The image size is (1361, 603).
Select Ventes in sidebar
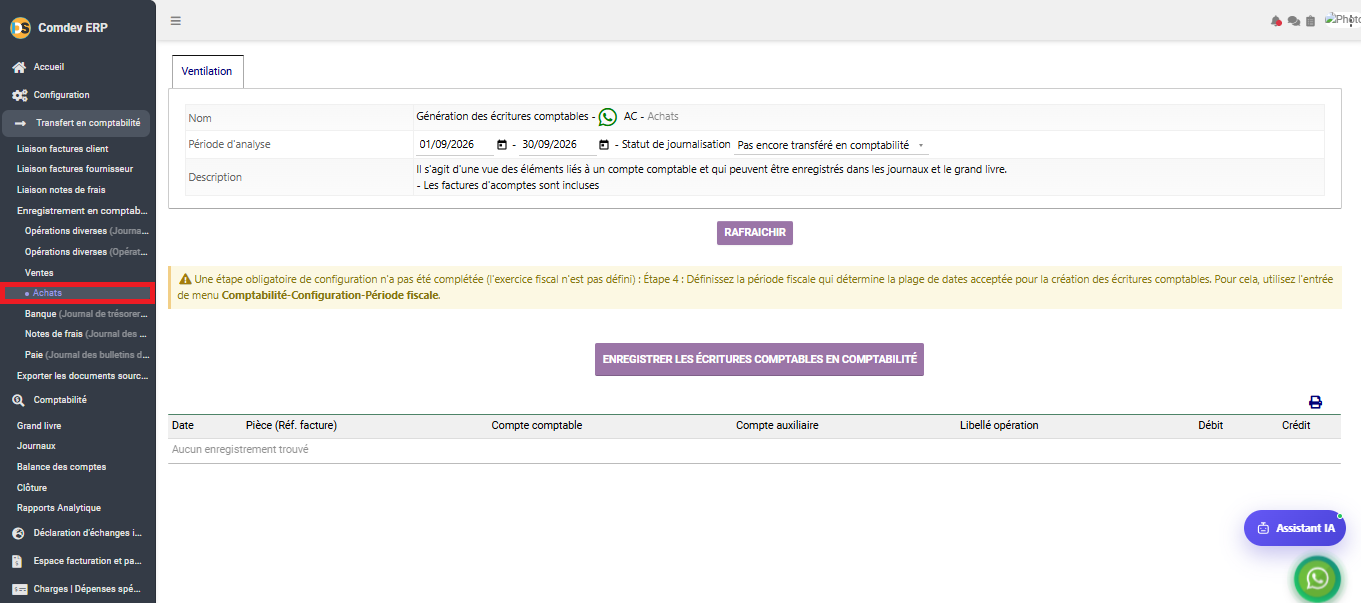39,273
